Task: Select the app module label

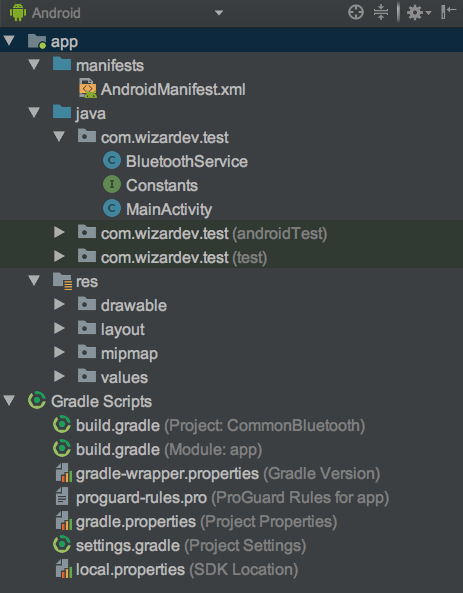Action: point(64,42)
